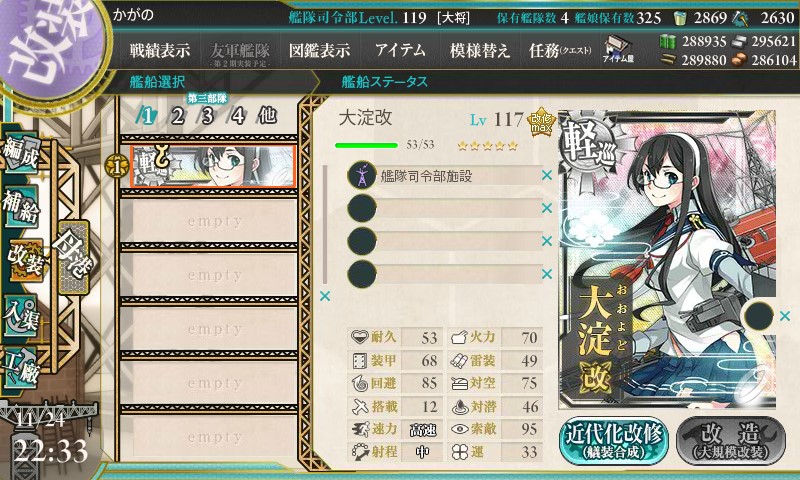Click the 艦隊司令部施設 equipment icon
This screenshot has height=480, width=800.
pos(362,175)
